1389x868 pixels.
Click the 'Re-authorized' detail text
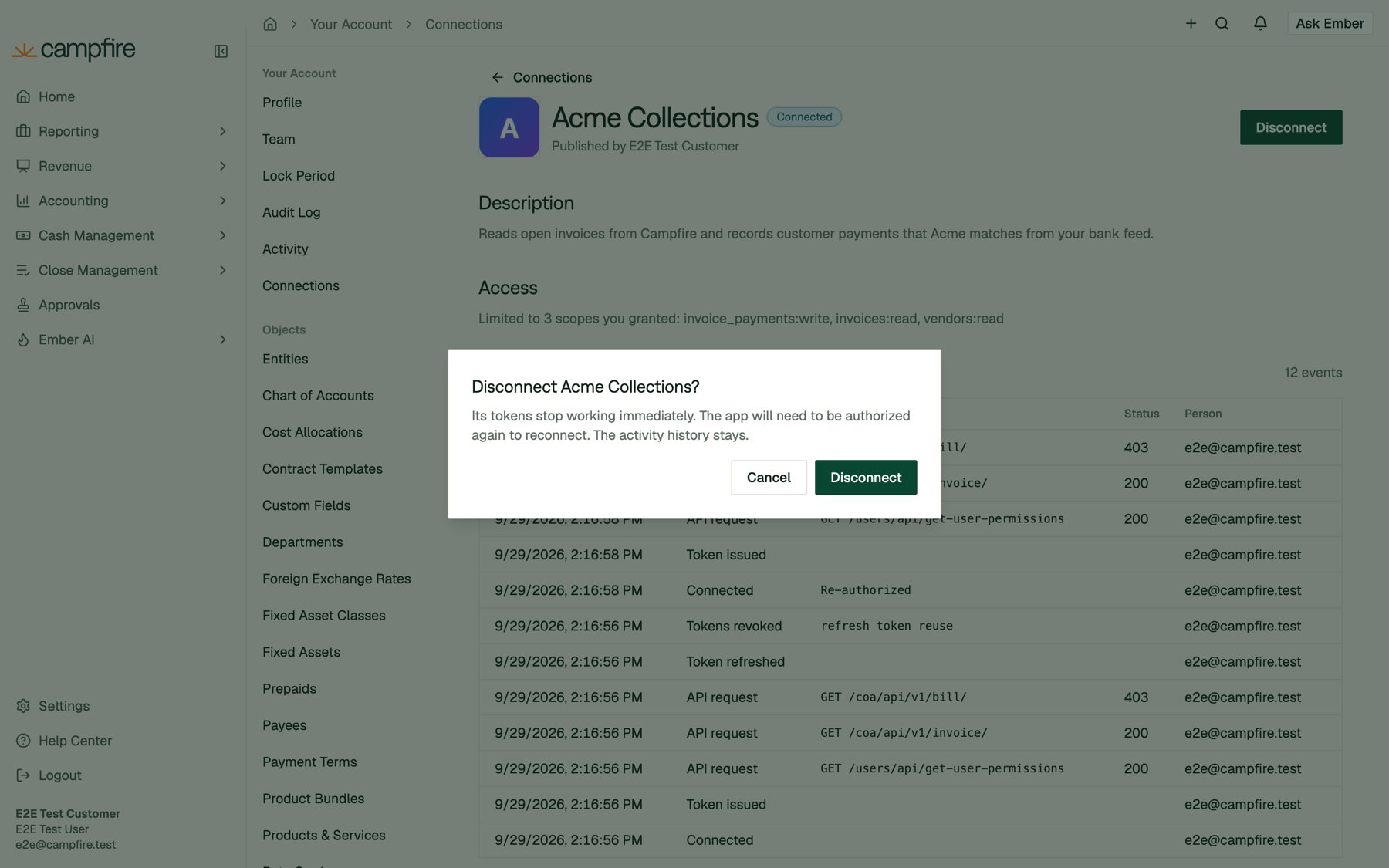click(866, 590)
